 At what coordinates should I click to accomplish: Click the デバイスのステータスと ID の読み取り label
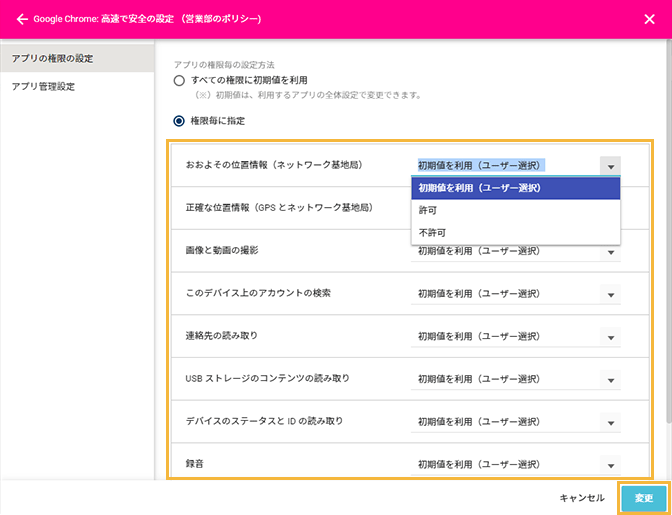(x=264, y=421)
